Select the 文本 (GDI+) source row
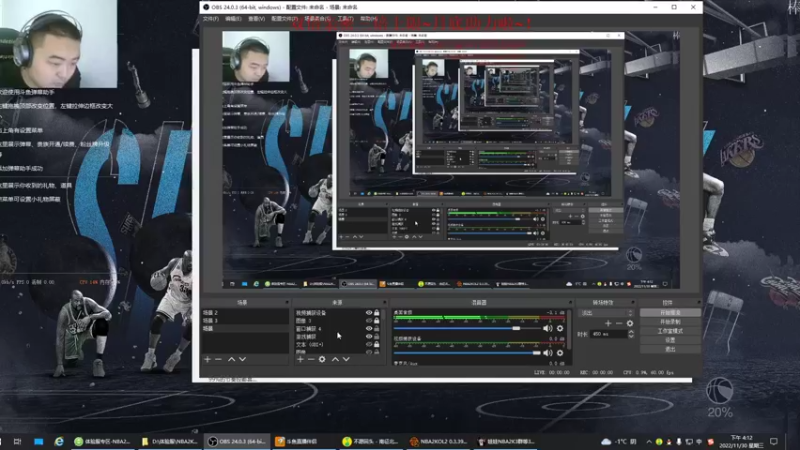The image size is (800, 450). pyautogui.click(x=329, y=344)
